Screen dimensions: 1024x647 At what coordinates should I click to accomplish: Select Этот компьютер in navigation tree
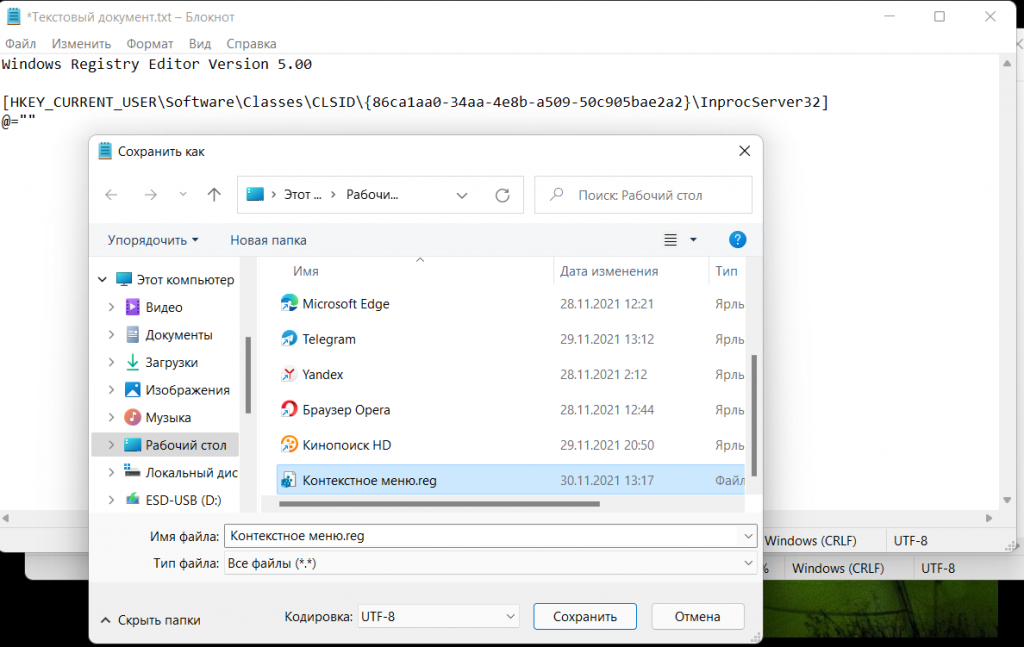coord(185,279)
